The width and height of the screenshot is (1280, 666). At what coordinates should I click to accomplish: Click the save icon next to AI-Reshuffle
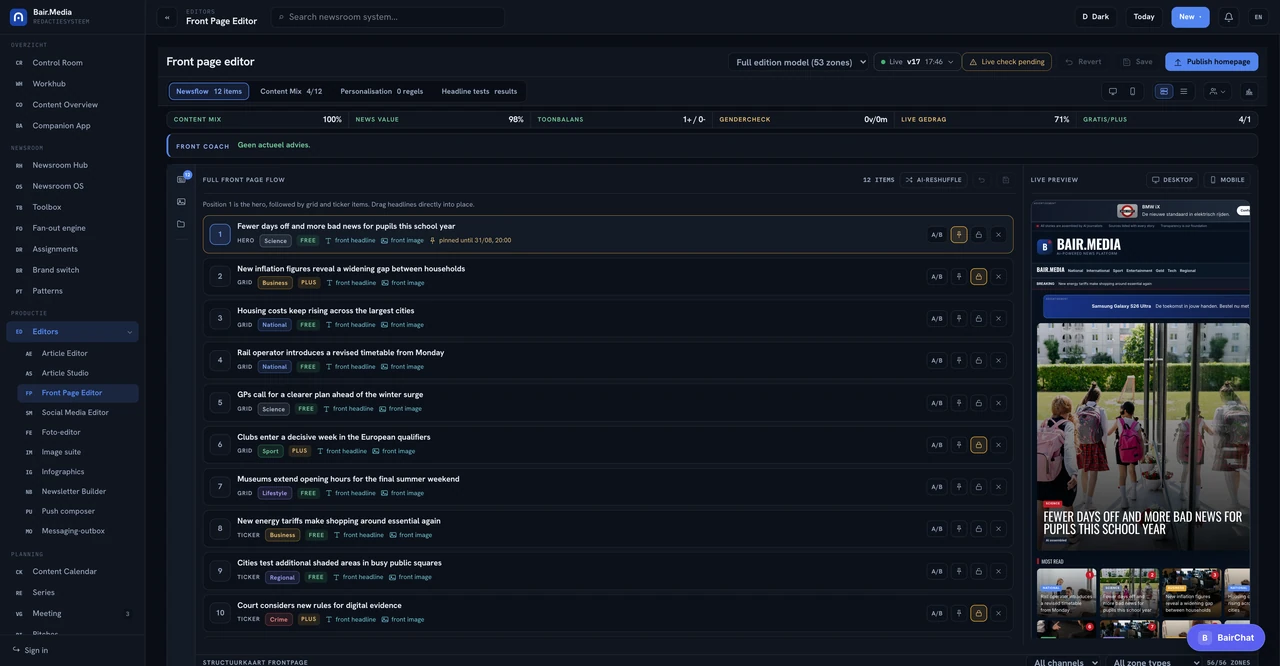coord(1005,180)
